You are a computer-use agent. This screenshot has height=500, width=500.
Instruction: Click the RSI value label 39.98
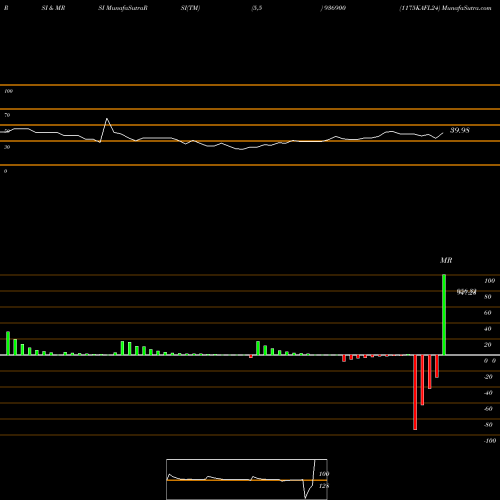click(460, 130)
